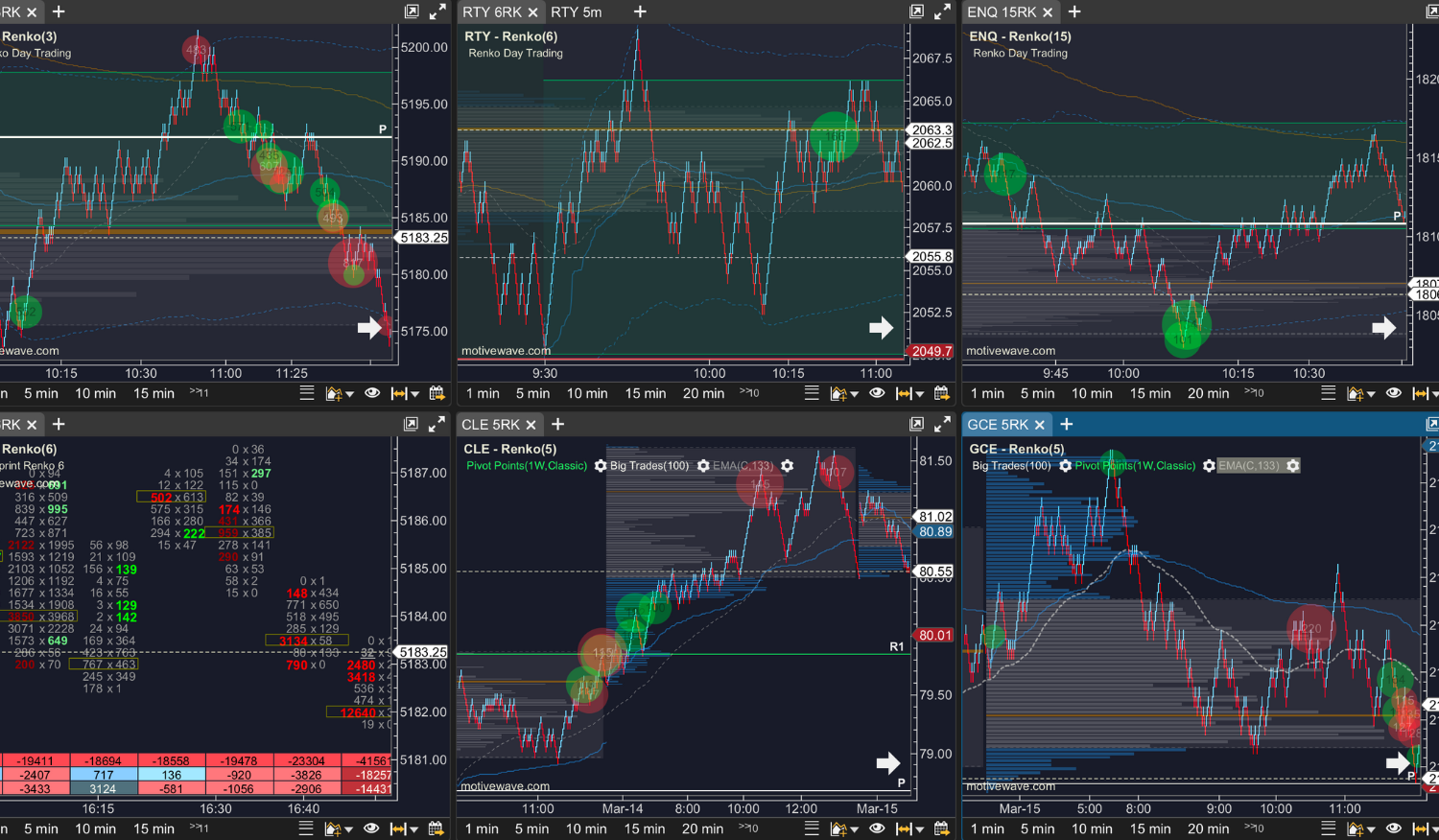Image resolution: width=1439 pixels, height=840 pixels.
Task: Click go-to-date calendar icon in Renko(6) footprint panel
Action: (436, 828)
